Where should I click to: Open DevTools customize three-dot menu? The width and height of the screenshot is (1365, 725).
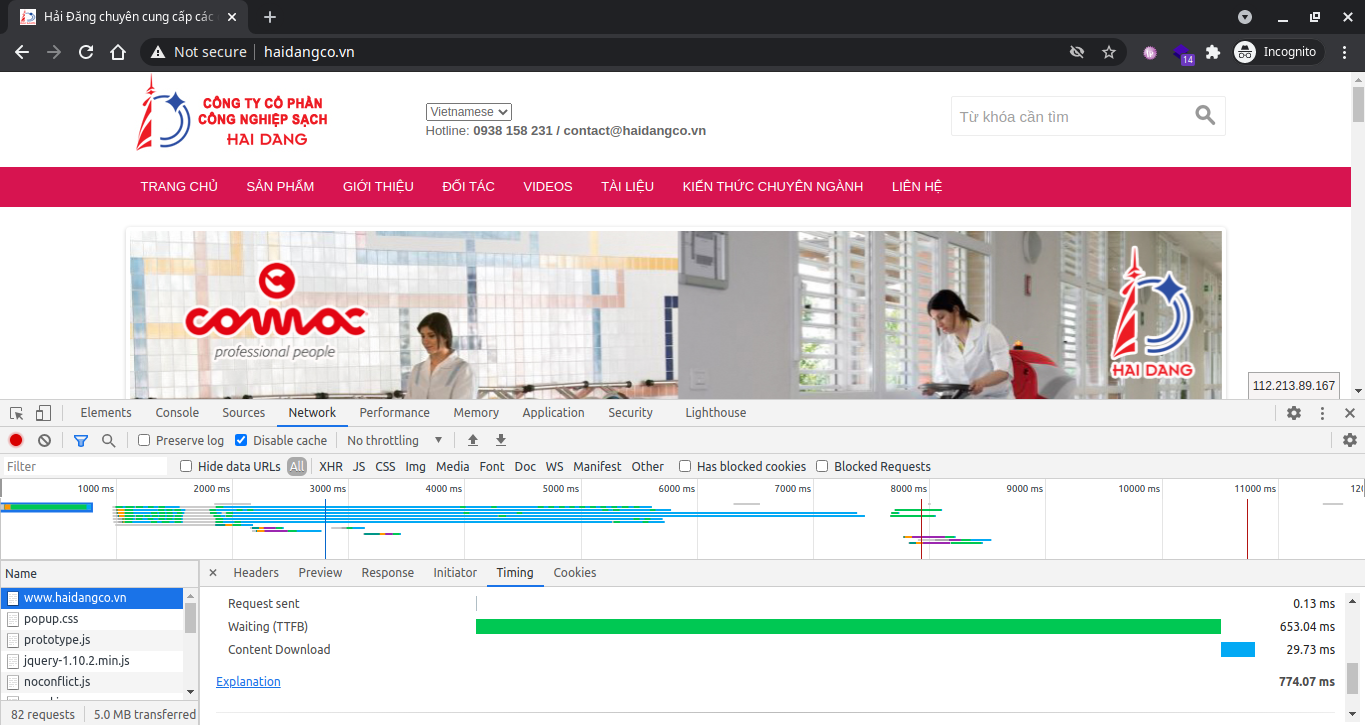tap(1322, 413)
